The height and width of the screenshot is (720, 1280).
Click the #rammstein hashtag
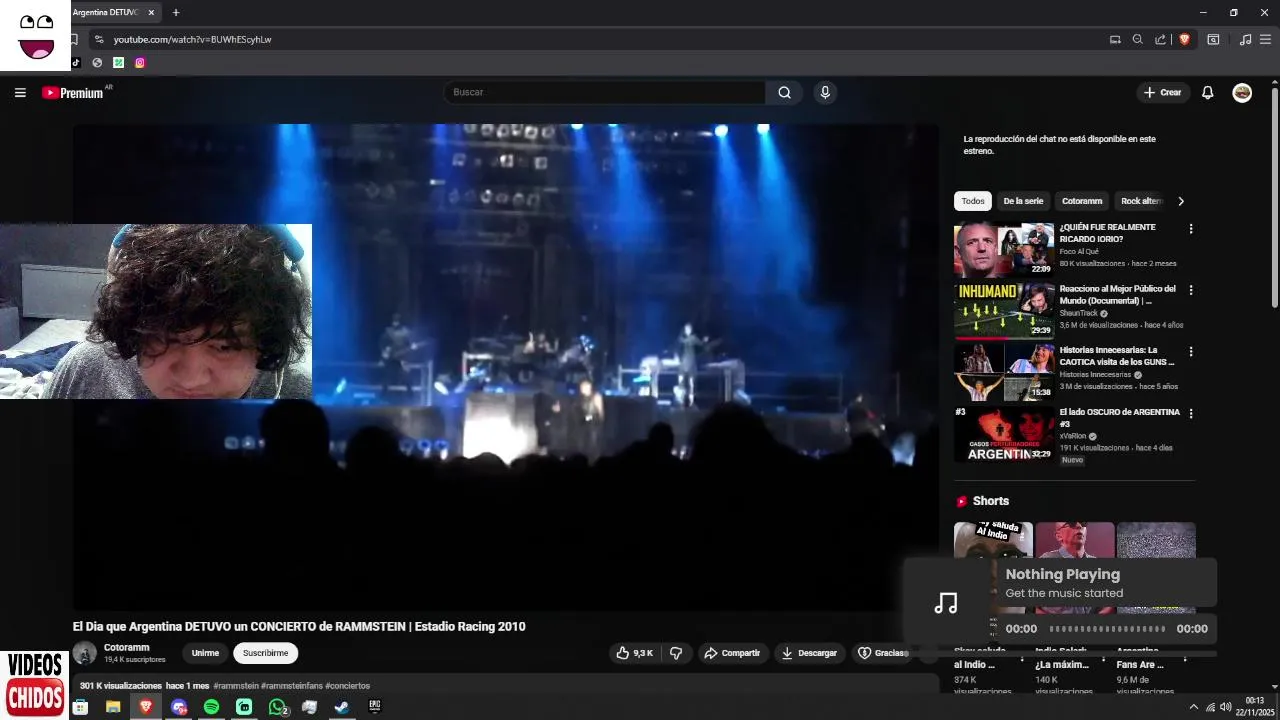[x=236, y=686]
